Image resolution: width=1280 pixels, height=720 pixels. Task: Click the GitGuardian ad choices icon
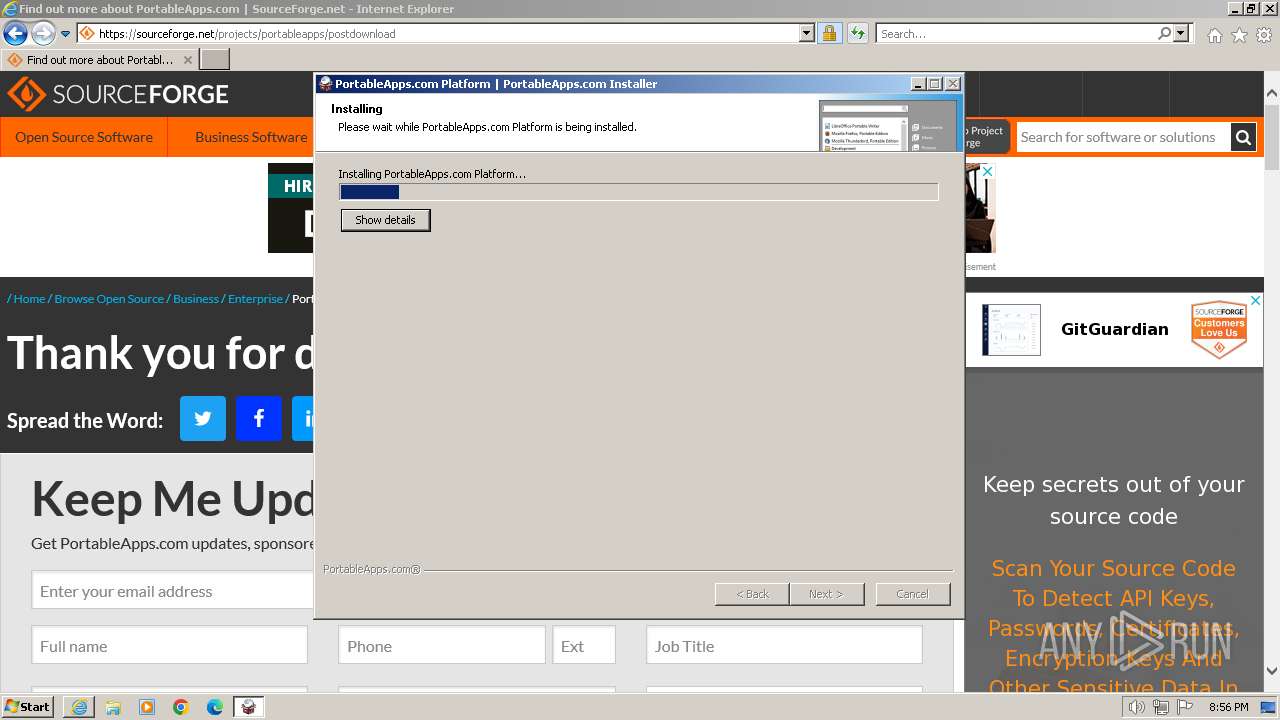pos(1256,300)
